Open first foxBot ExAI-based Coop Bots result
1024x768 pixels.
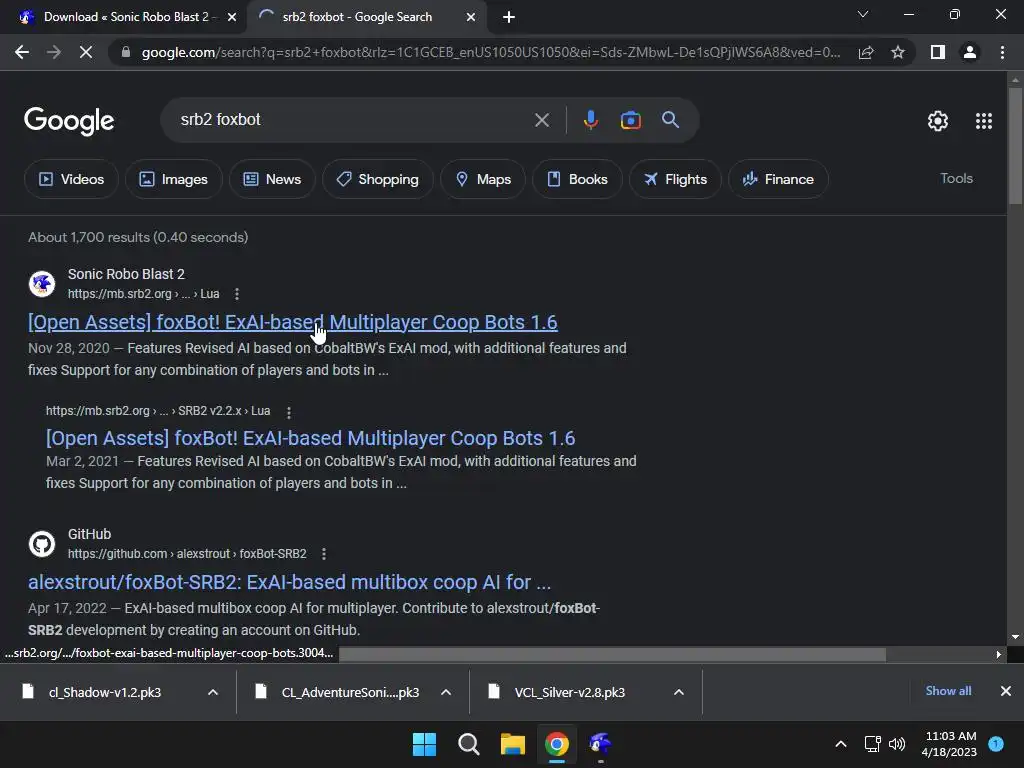(293, 322)
